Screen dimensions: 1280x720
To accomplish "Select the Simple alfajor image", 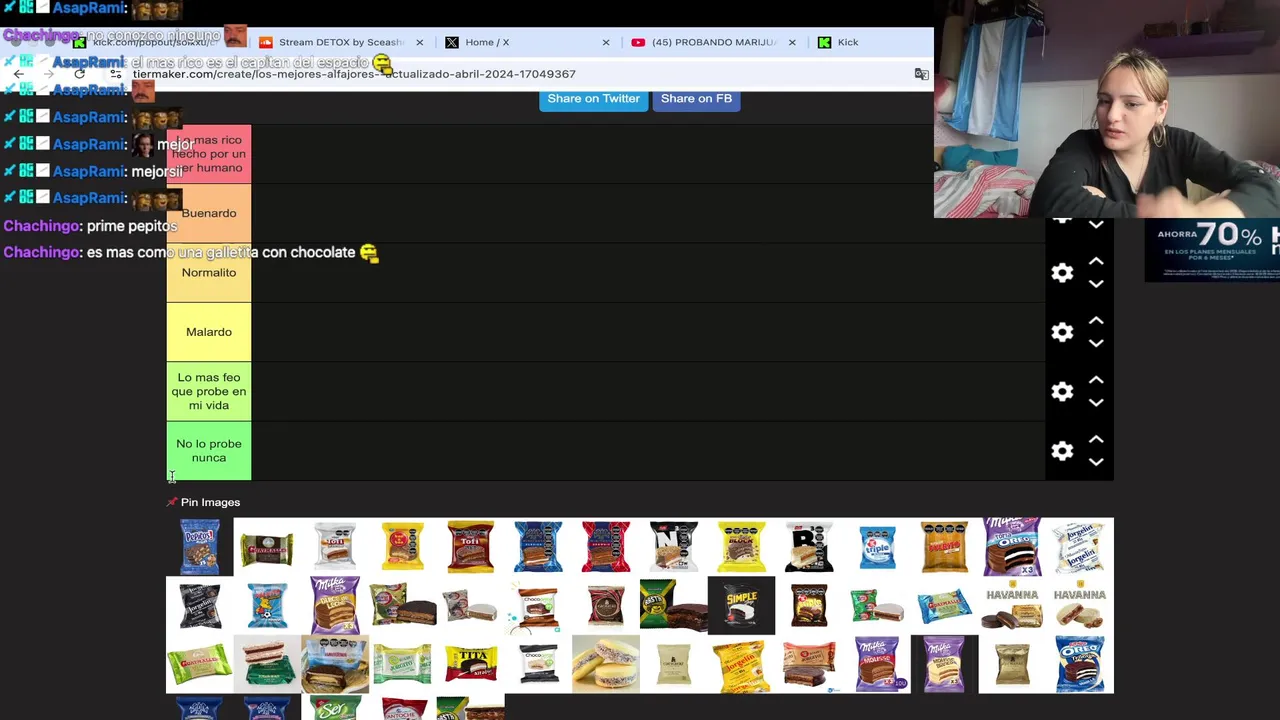I will point(742,606).
